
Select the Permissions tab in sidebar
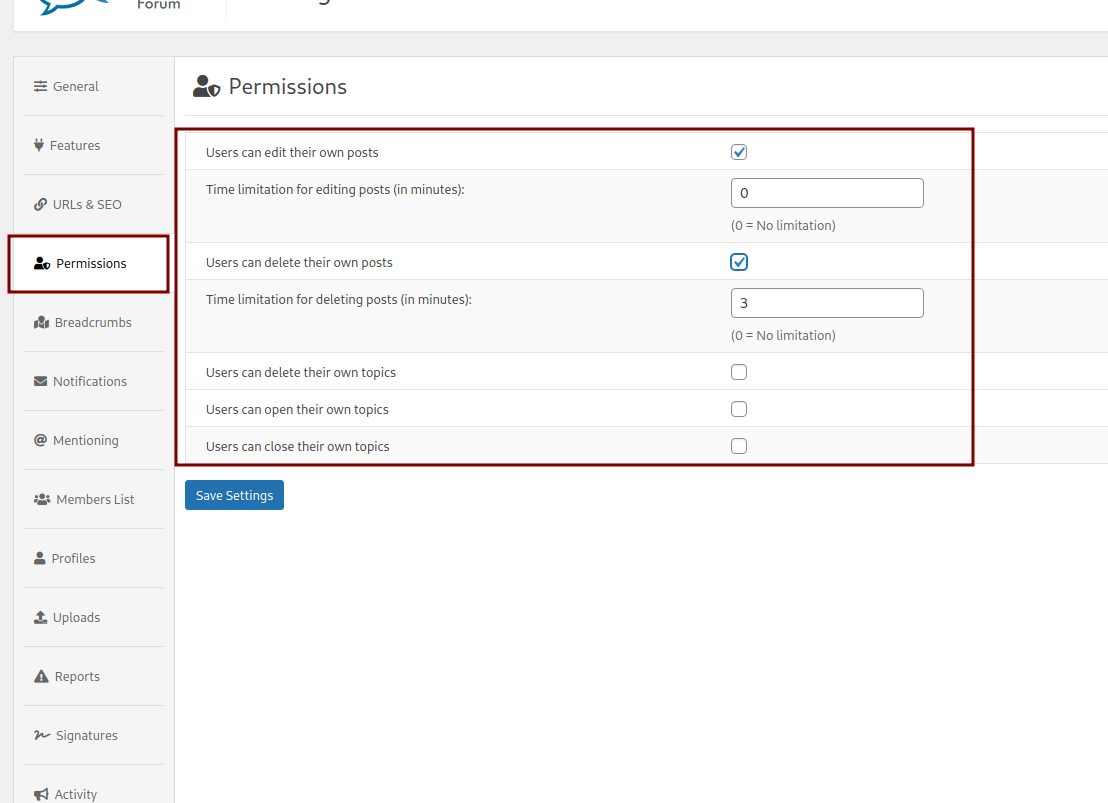pos(90,264)
